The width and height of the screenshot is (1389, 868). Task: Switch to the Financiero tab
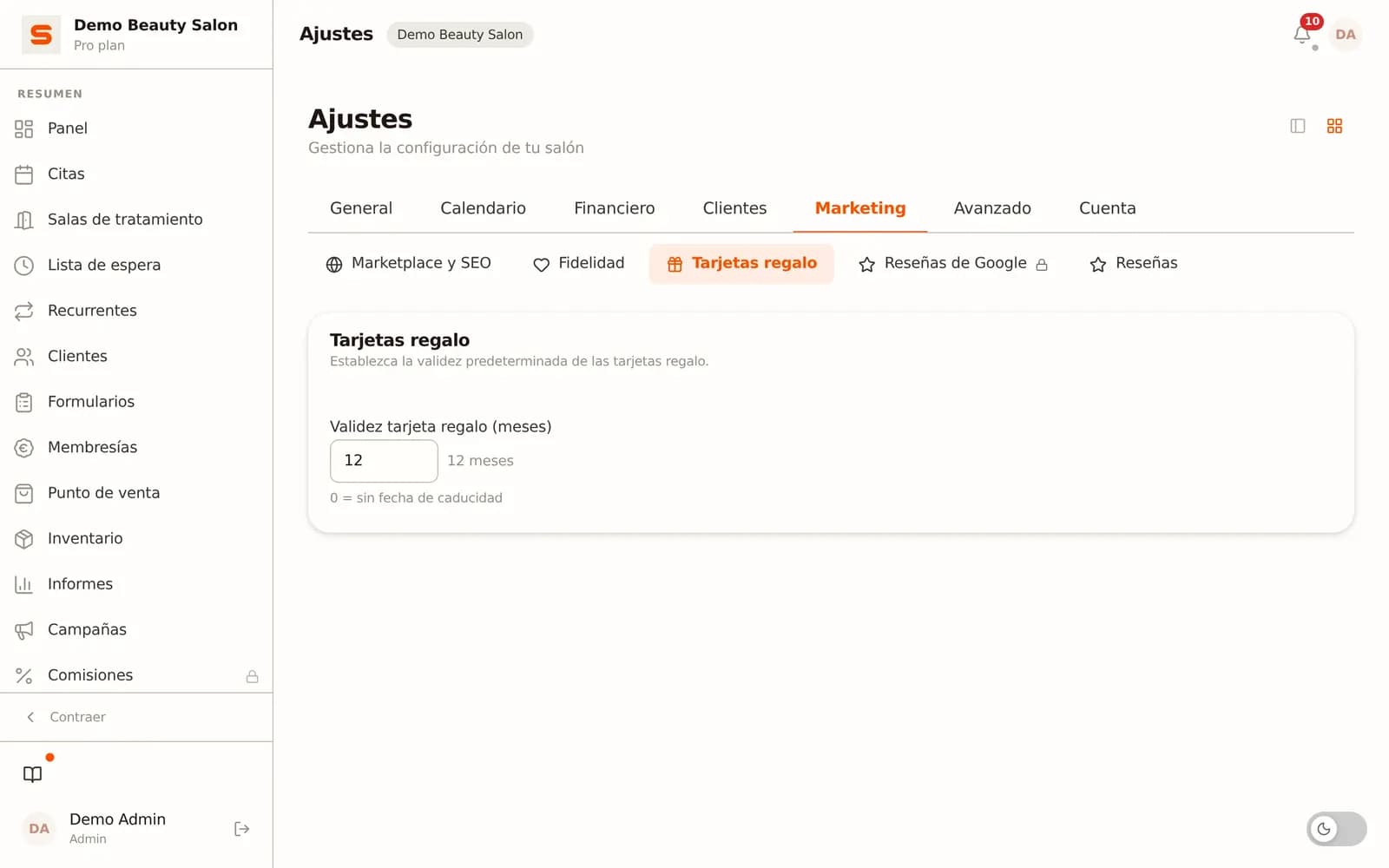614,208
